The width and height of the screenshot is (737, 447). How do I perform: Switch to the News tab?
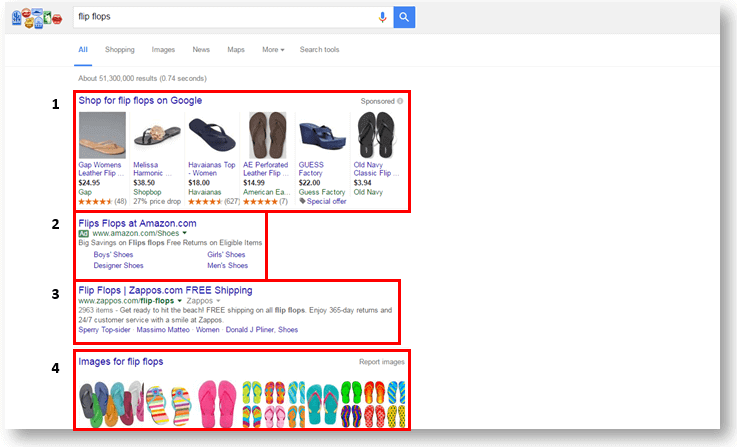click(201, 50)
